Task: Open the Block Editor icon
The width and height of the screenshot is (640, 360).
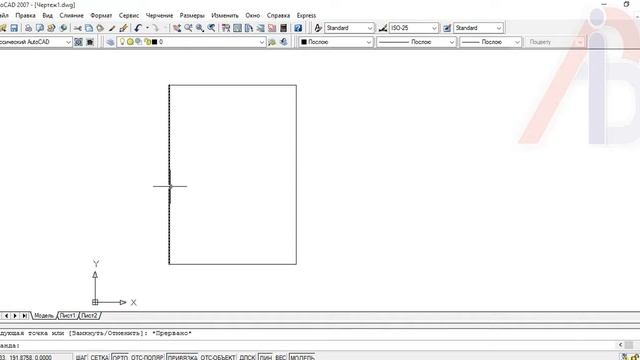Action: pos(123,28)
